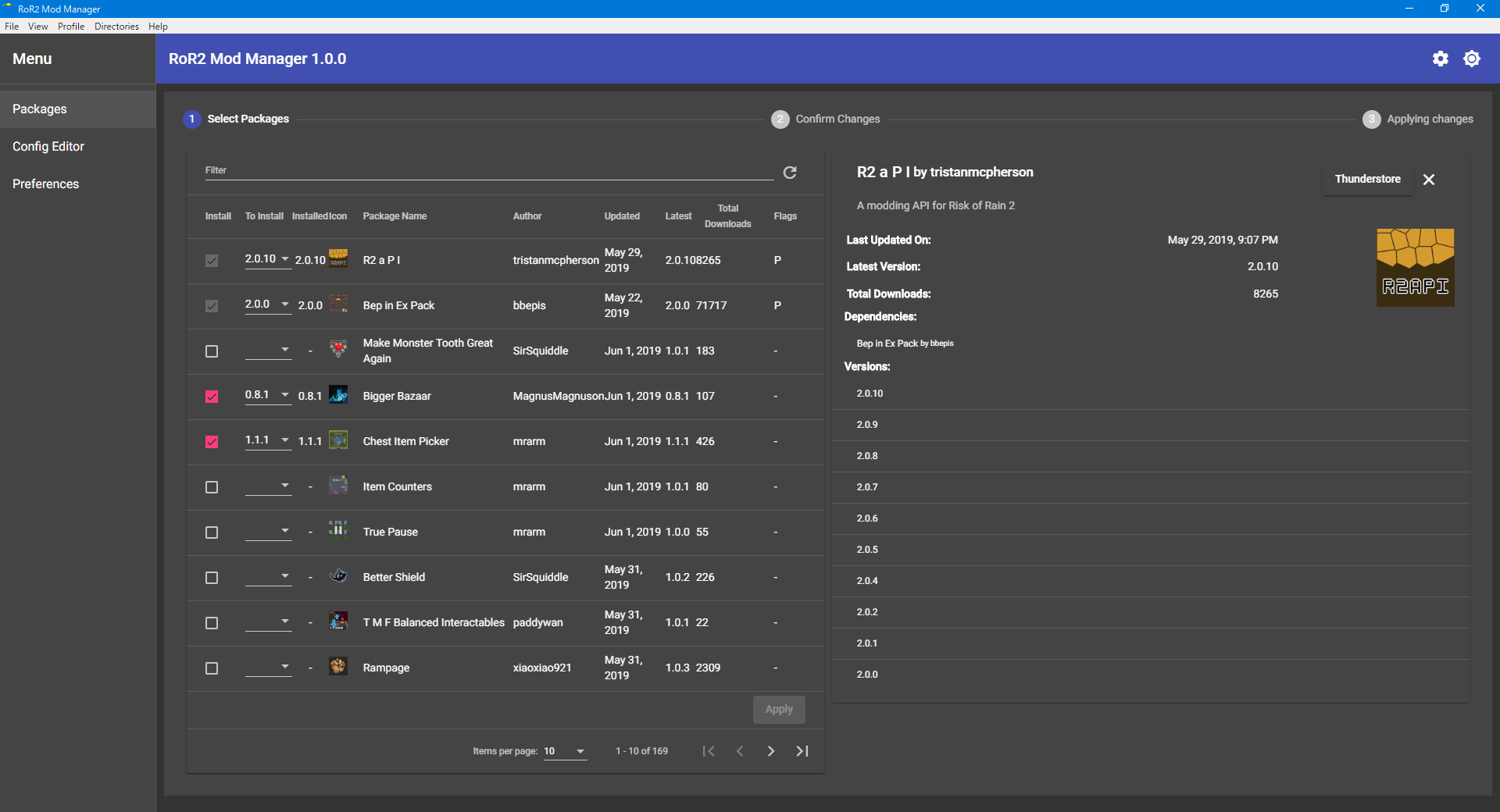Open version dropdown for Bep in Ex Pack
The width and height of the screenshot is (1500, 812).
pyautogui.click(x=268, y=304)
